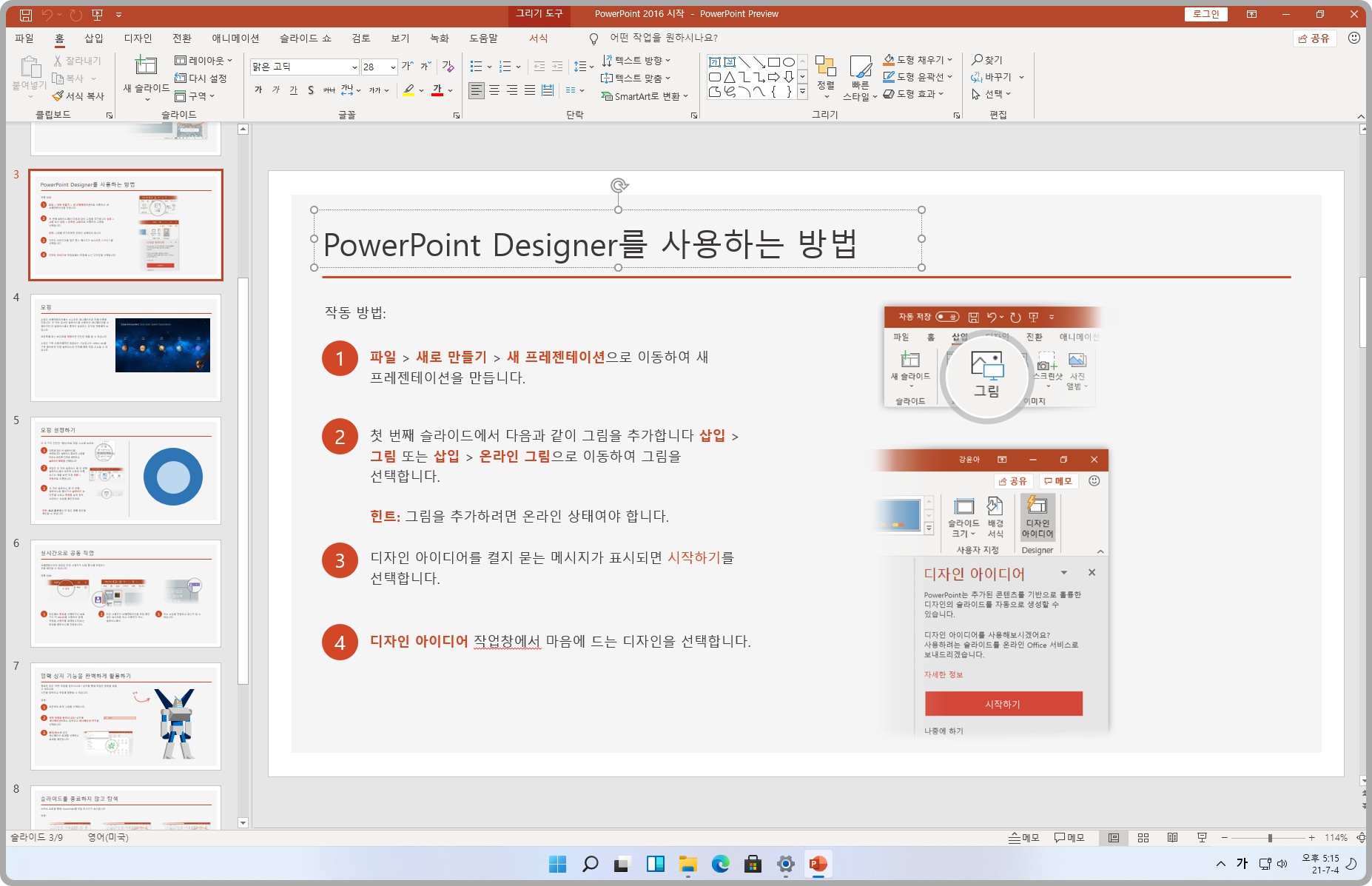Open the font size 28 dropdown
1372x886 pixels.
pyautogui.click(x=393, y=67)
